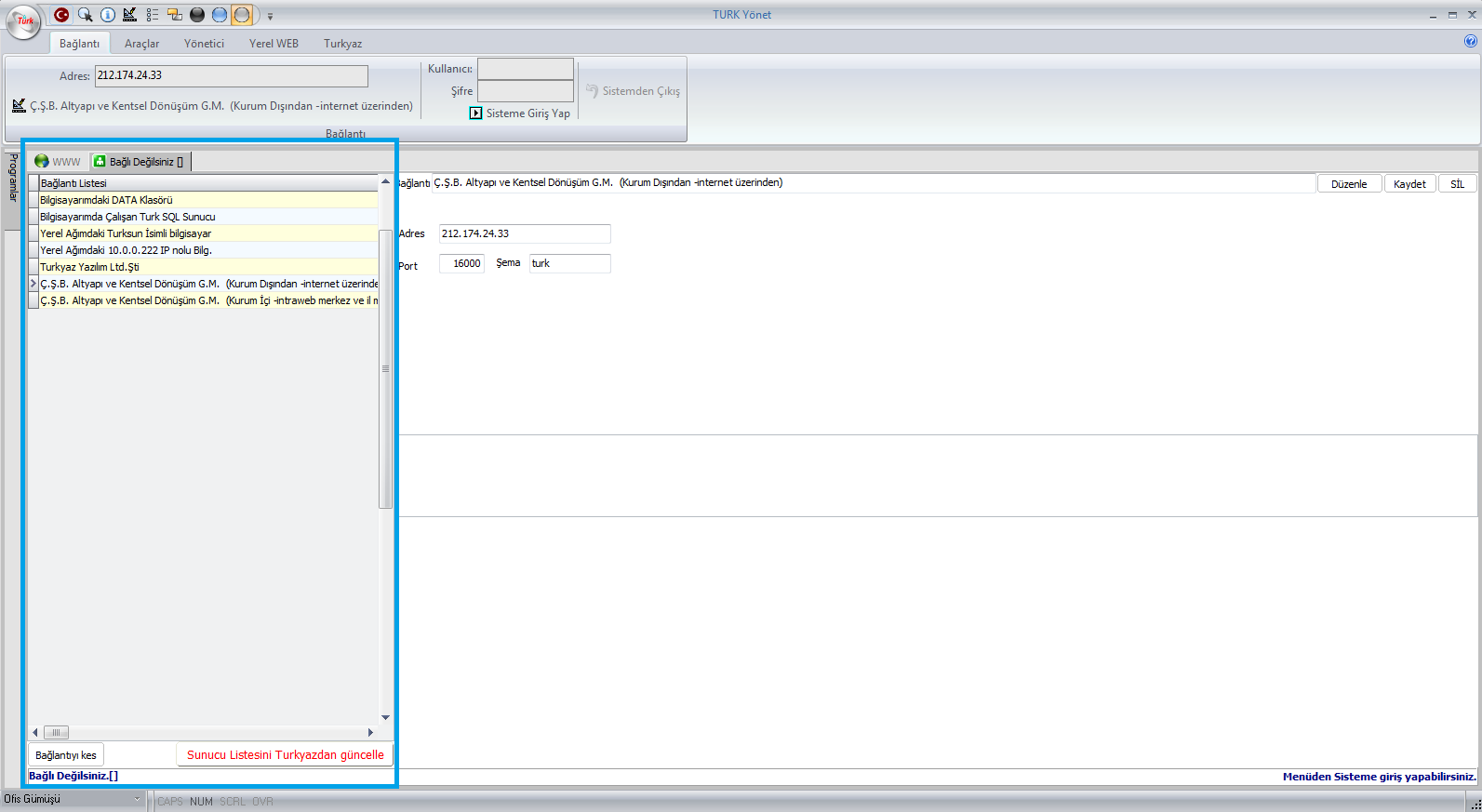Click the Bağlantıyı kes button

[66, 754]
